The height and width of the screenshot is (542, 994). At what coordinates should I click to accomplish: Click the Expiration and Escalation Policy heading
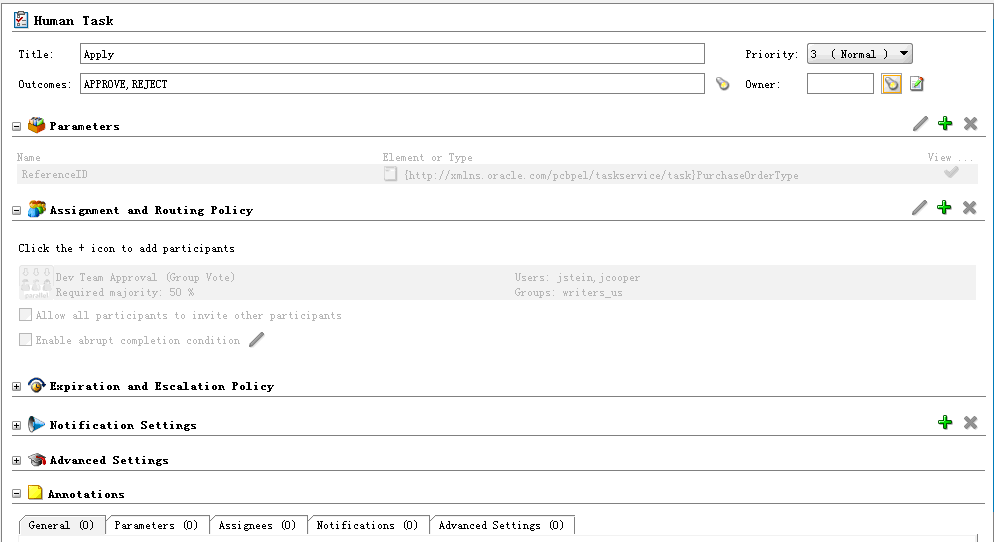(162, 386)
